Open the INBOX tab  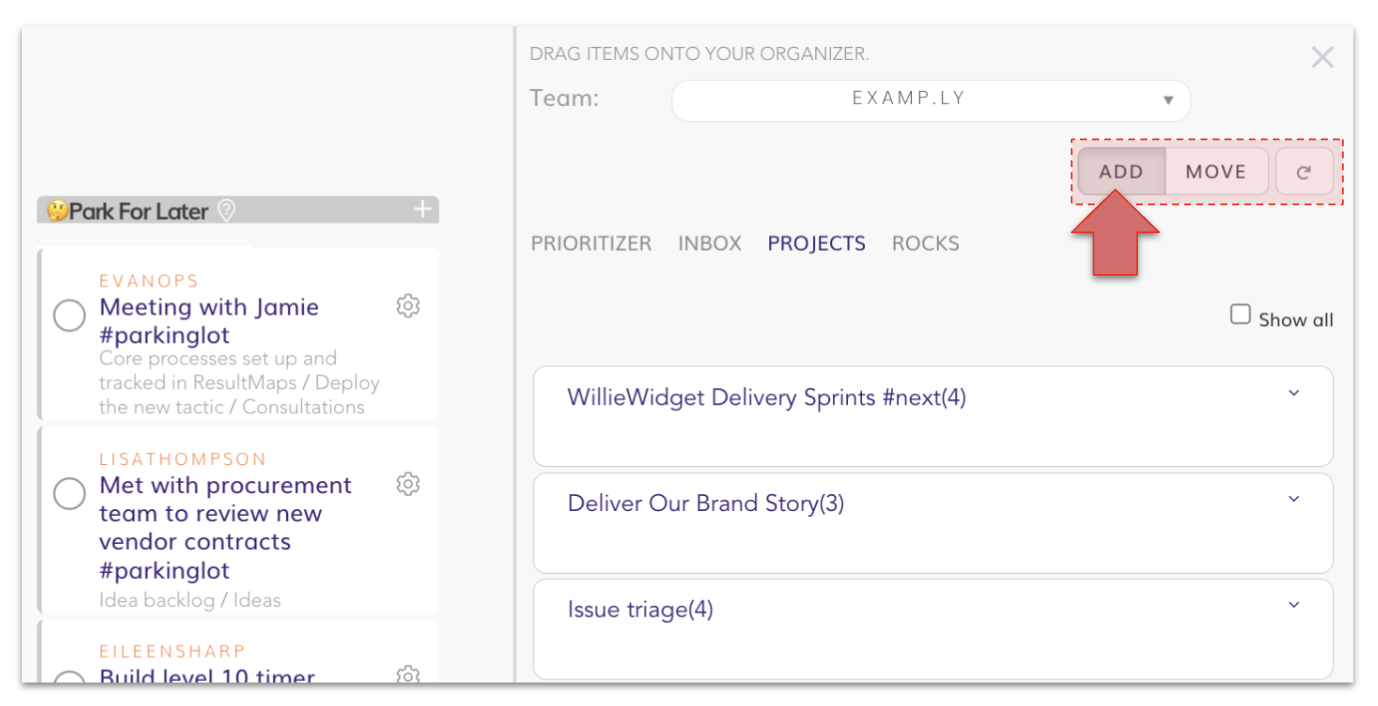(710, 244)
